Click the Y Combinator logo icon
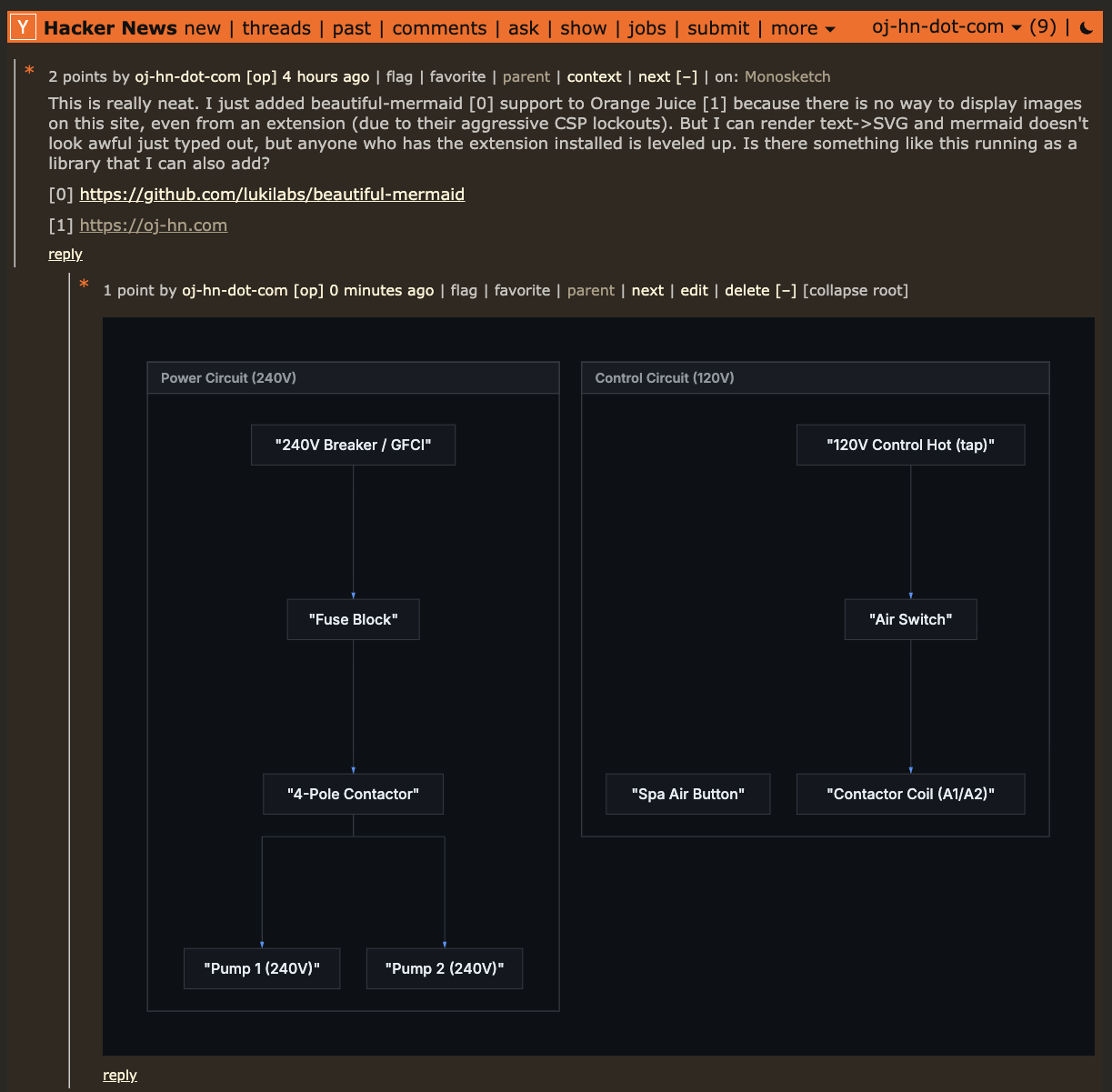The image size is (1112, 1092). [x=25, y=28]
